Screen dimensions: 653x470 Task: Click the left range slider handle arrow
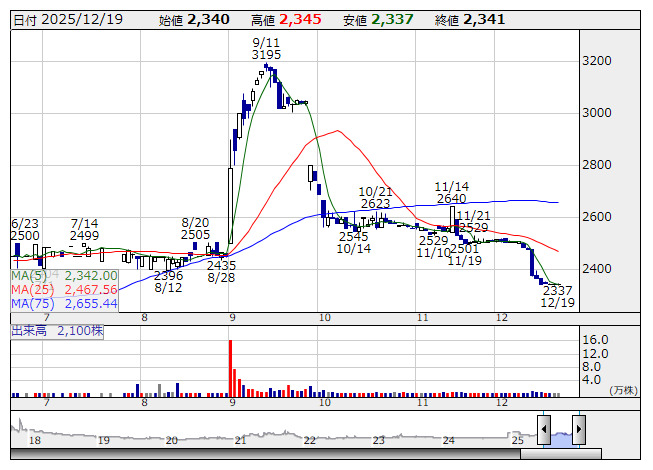tap(544, 429)
